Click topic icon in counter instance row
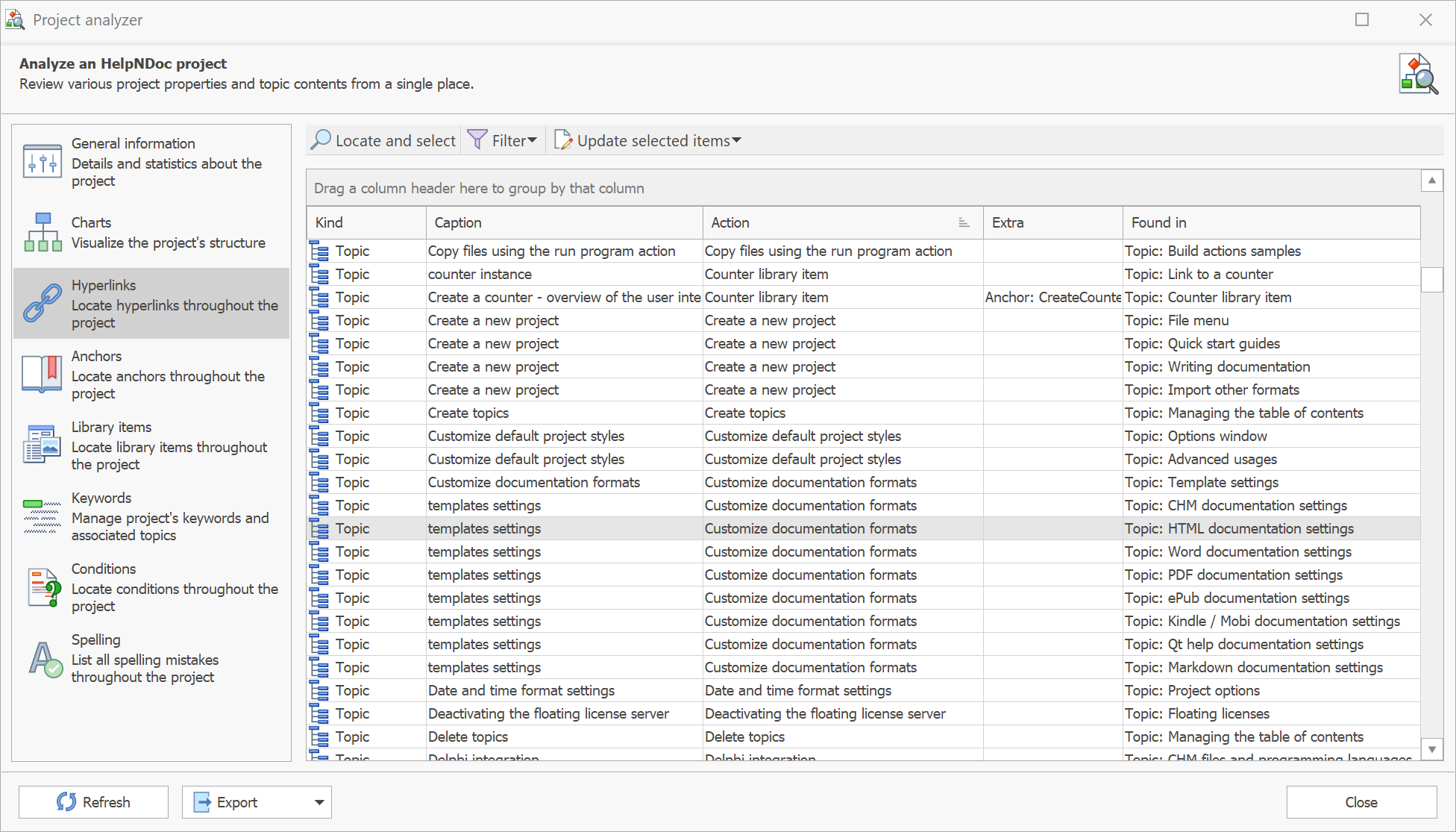This screenshot has width=1456, height=832. pos(319,274)
